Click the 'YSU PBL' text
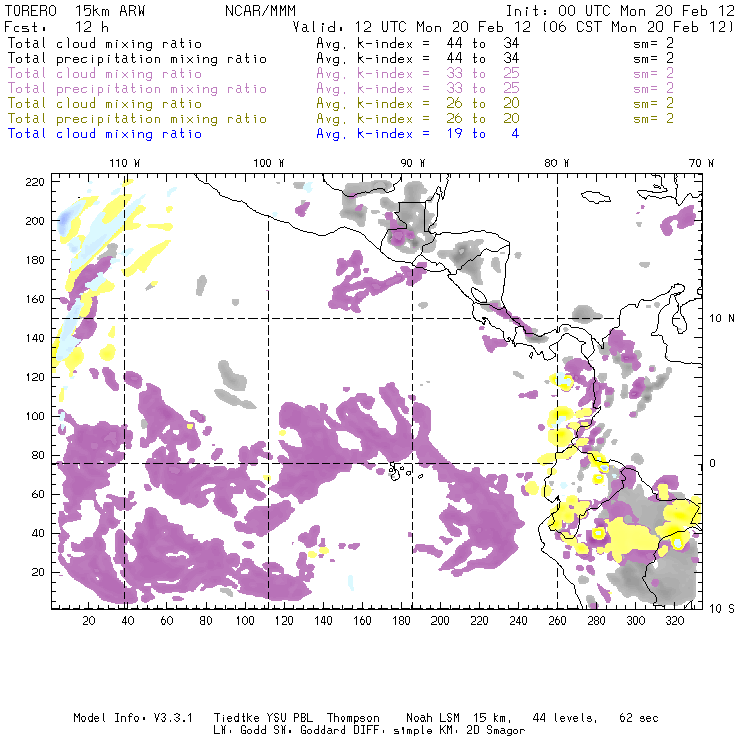This screenshot has height=740, width=740. click(x=289, y=718)
